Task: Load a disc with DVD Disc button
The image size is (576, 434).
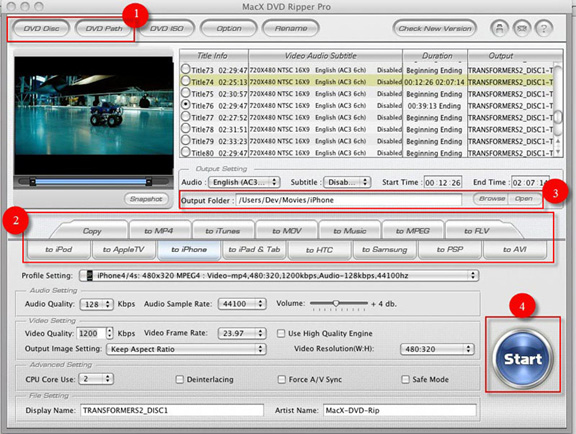Action: 41,29
